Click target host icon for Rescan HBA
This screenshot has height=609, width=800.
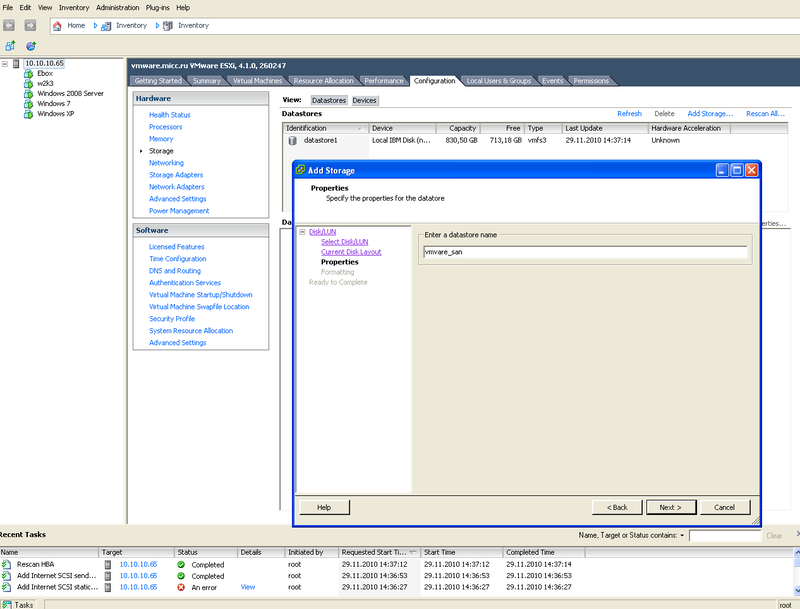(x=108, y=565)
